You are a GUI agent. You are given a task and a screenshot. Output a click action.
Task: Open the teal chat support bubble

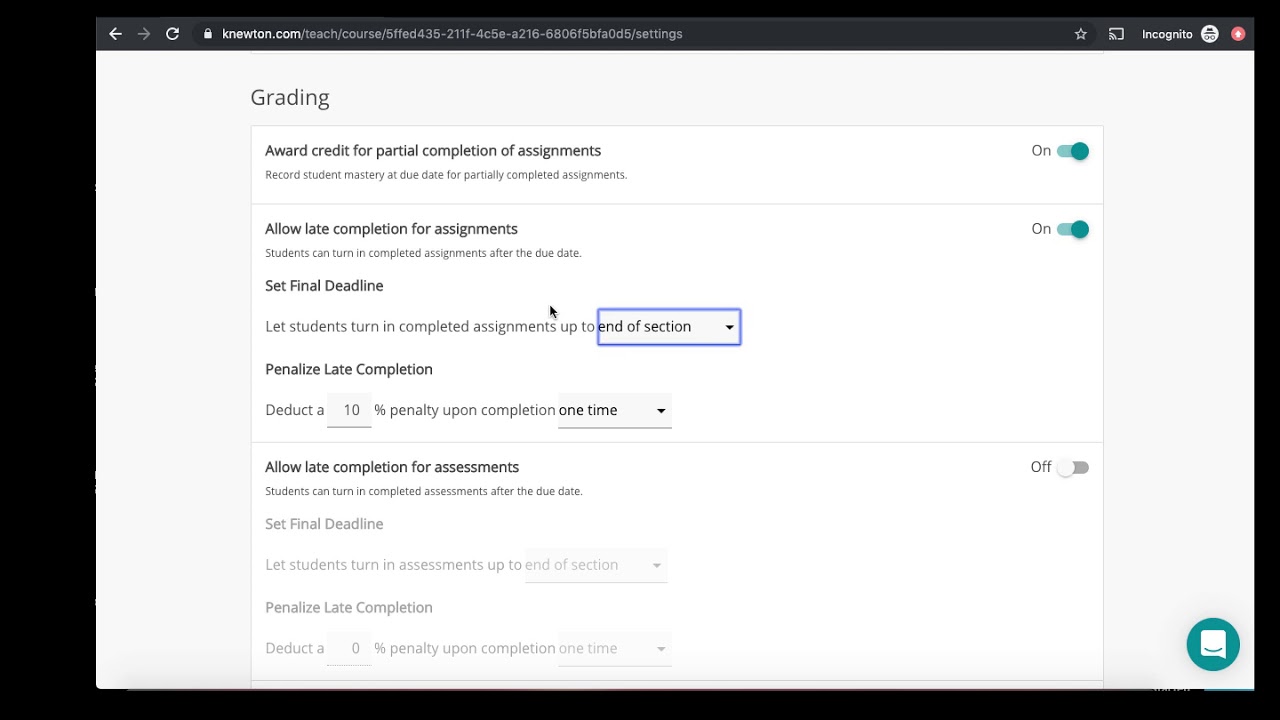(1213, 644)
